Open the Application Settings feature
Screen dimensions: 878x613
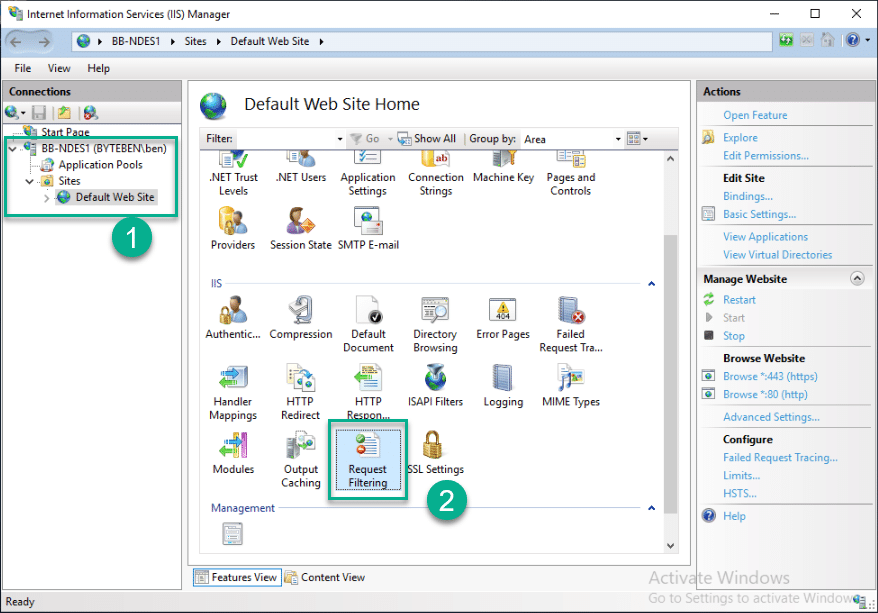(368, 174)
